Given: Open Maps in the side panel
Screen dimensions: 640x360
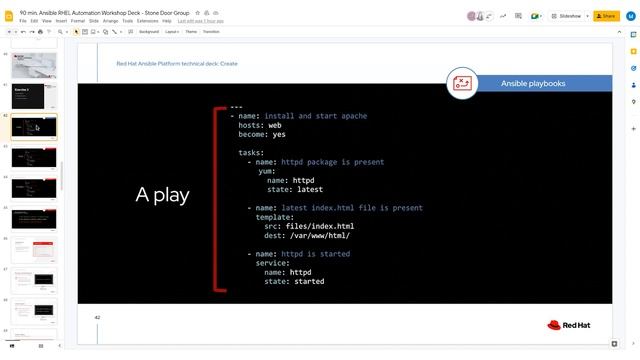Looking at the screenshot, I should click(x=633, y=102).
